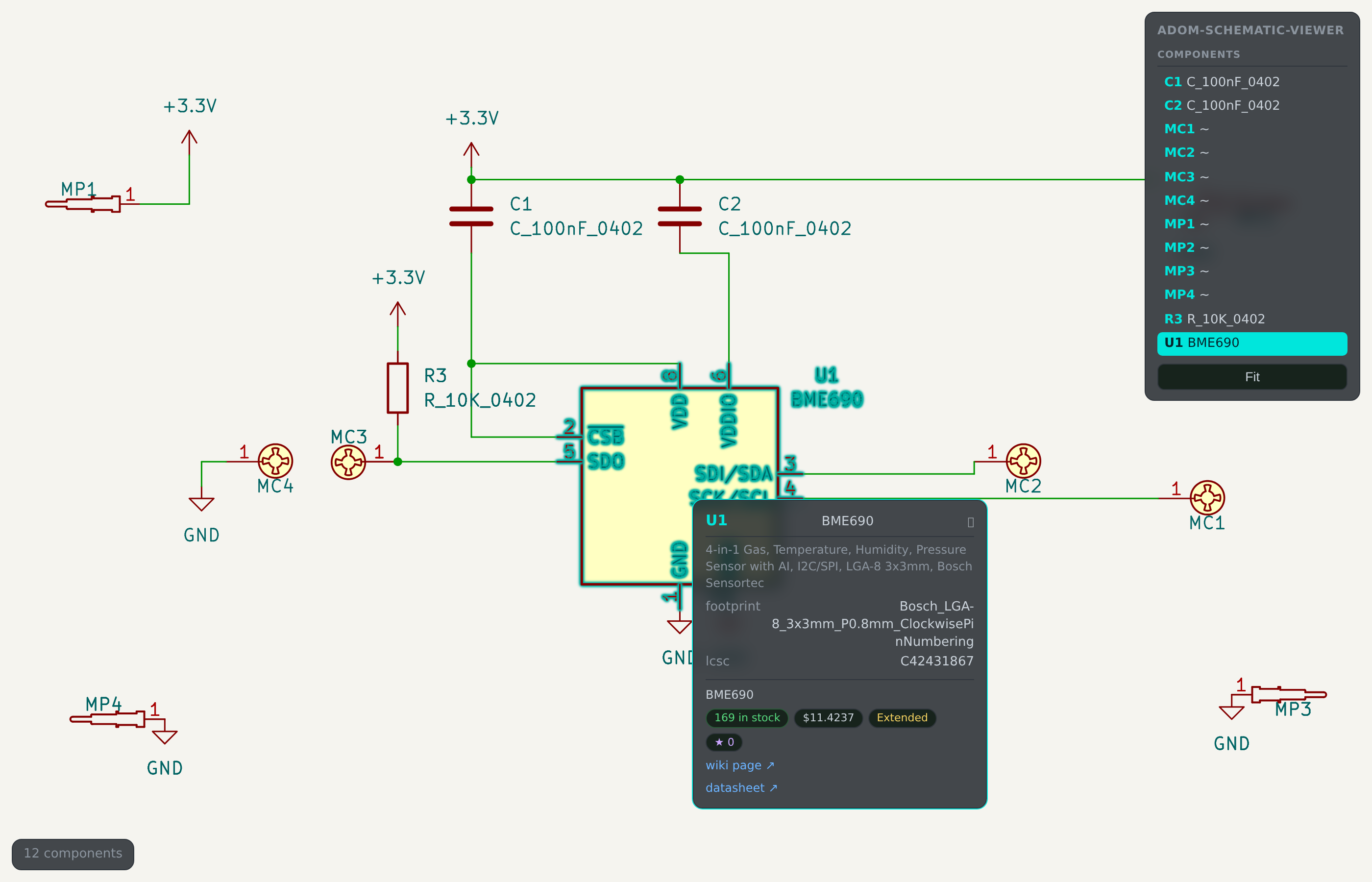1372x882 pixels.
Task: Click the 169 in stock badge
Action: [x=747, y=718]
